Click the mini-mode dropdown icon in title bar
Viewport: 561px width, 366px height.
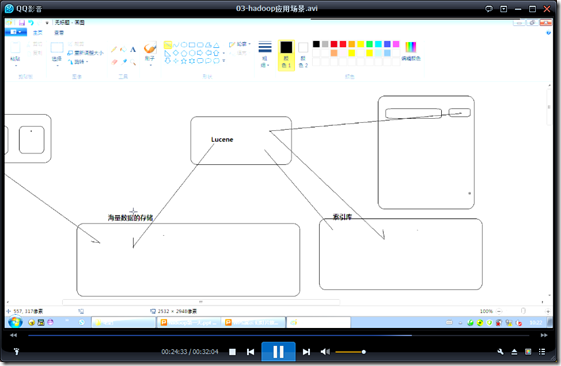coord(503,9)
